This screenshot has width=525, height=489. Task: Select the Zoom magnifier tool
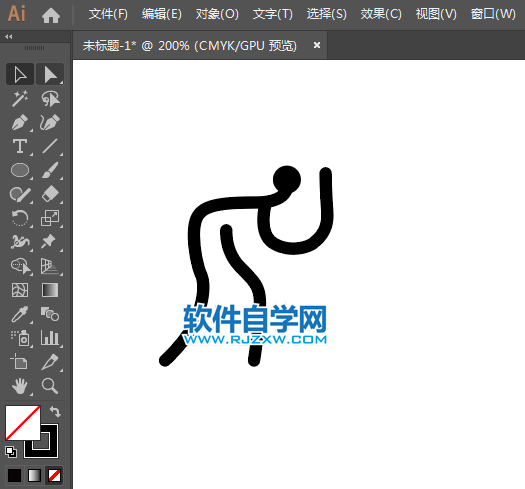[x=50, y=386]
